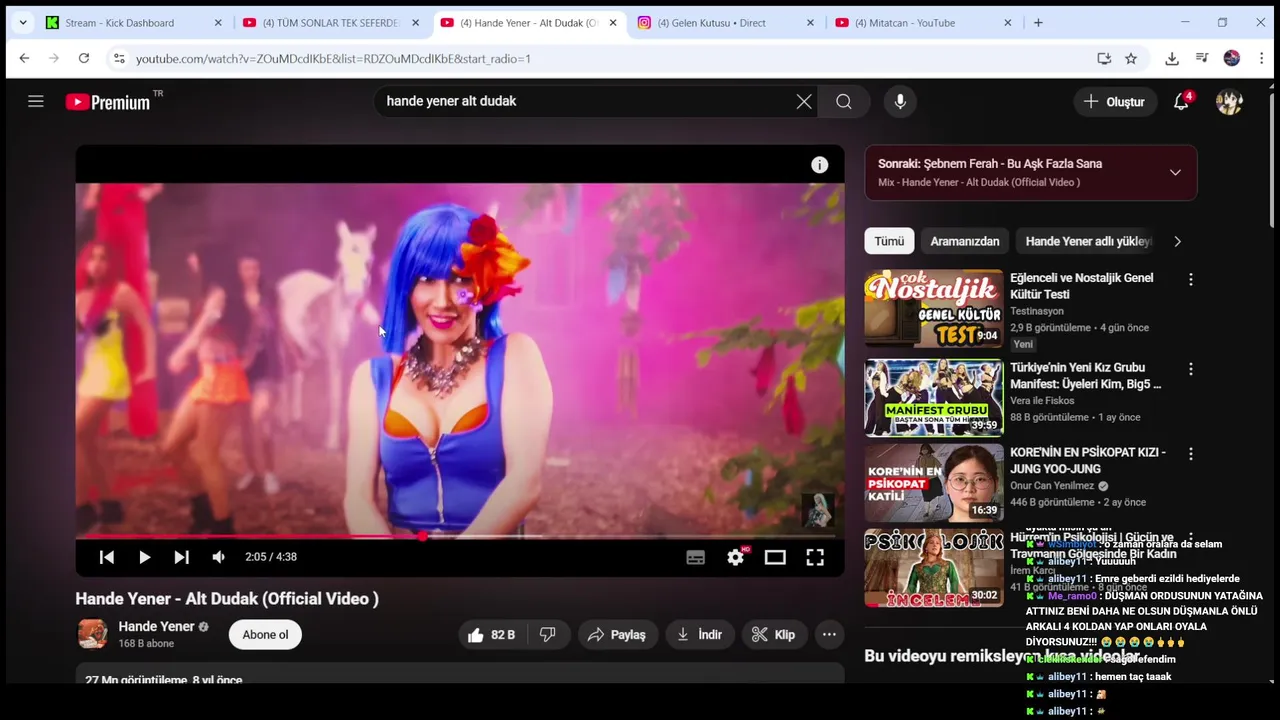
Task: Toggle subtitles in the player
Action: click(x=695, y=557)
